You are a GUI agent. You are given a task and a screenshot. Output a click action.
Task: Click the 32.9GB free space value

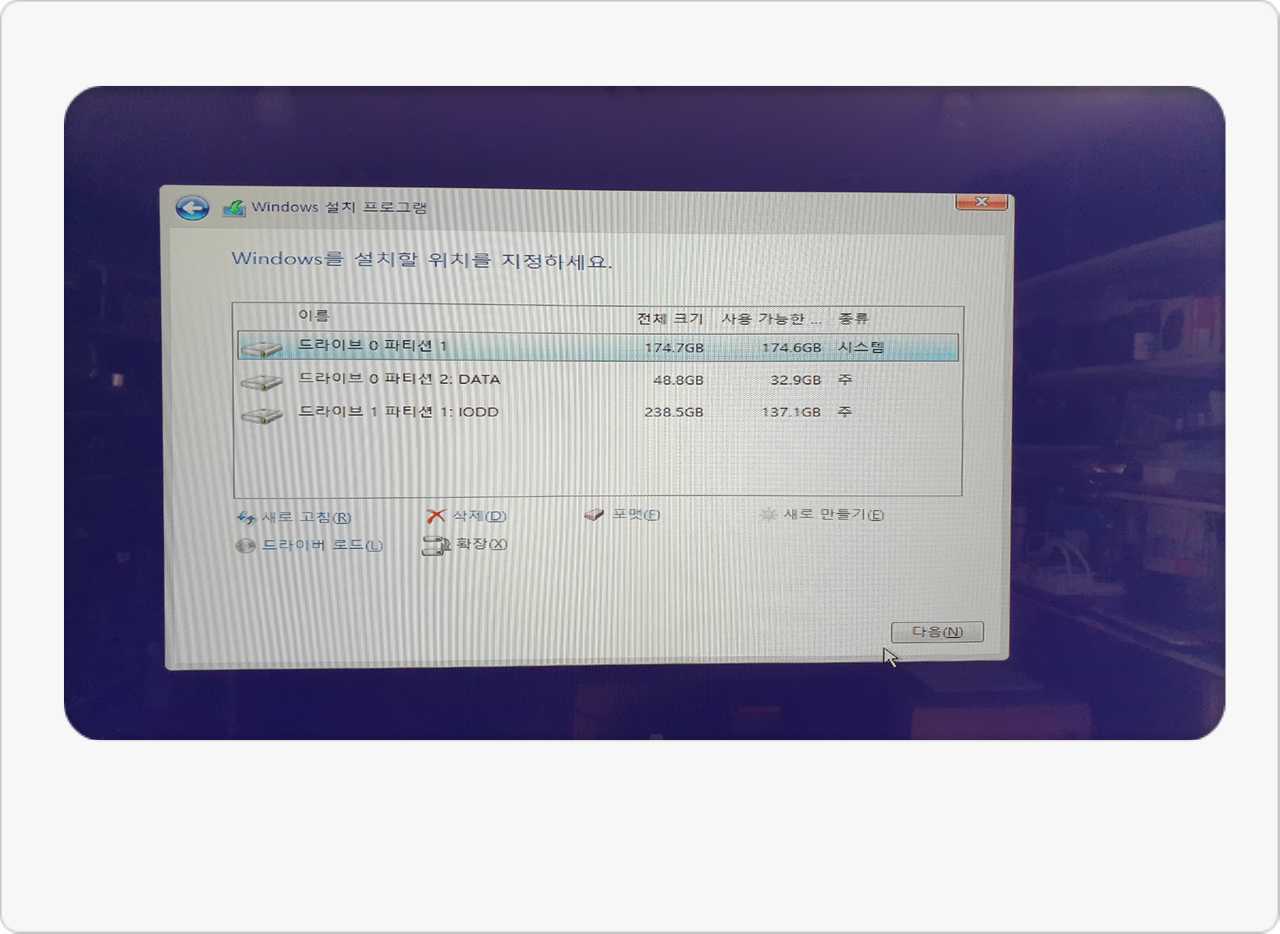[x=796, y=381]
